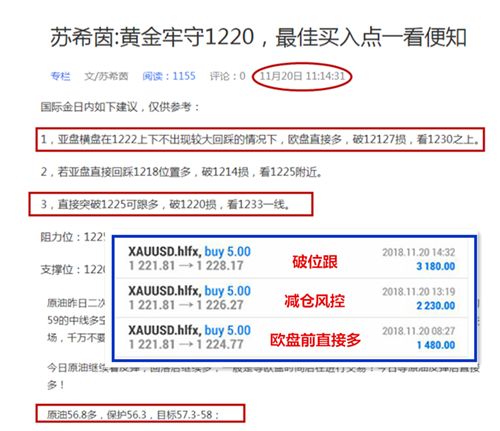Open the 专栏 column link
Viewport: 500px width, 431px height.
(x=60, y=76)
